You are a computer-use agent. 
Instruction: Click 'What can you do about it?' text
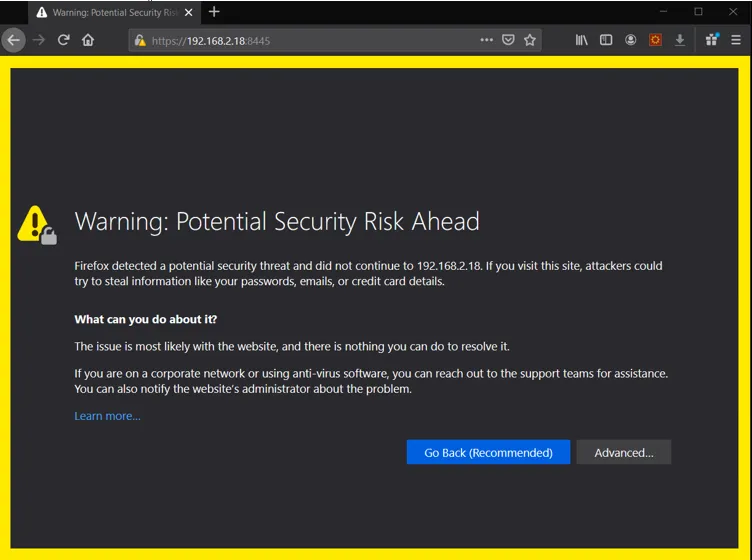click(x=146, y=319)
